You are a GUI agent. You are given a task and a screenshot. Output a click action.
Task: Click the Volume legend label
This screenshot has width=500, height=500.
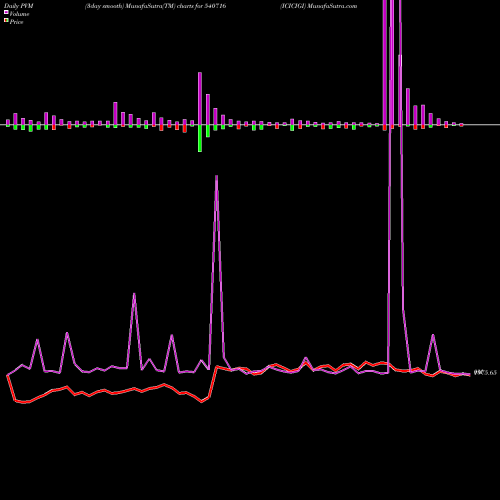pos(19,14)
